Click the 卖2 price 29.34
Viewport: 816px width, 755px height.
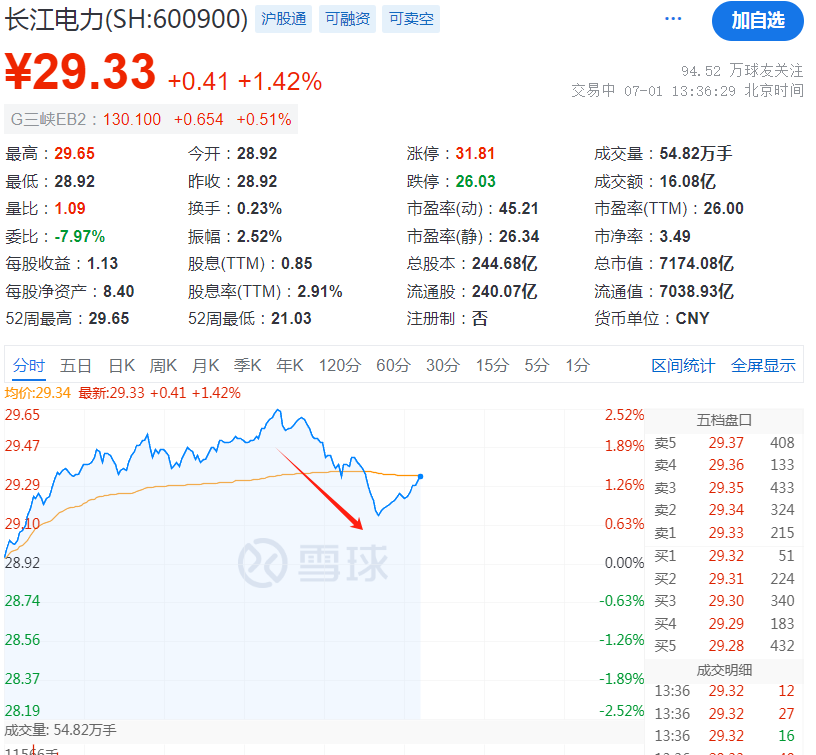726,510
